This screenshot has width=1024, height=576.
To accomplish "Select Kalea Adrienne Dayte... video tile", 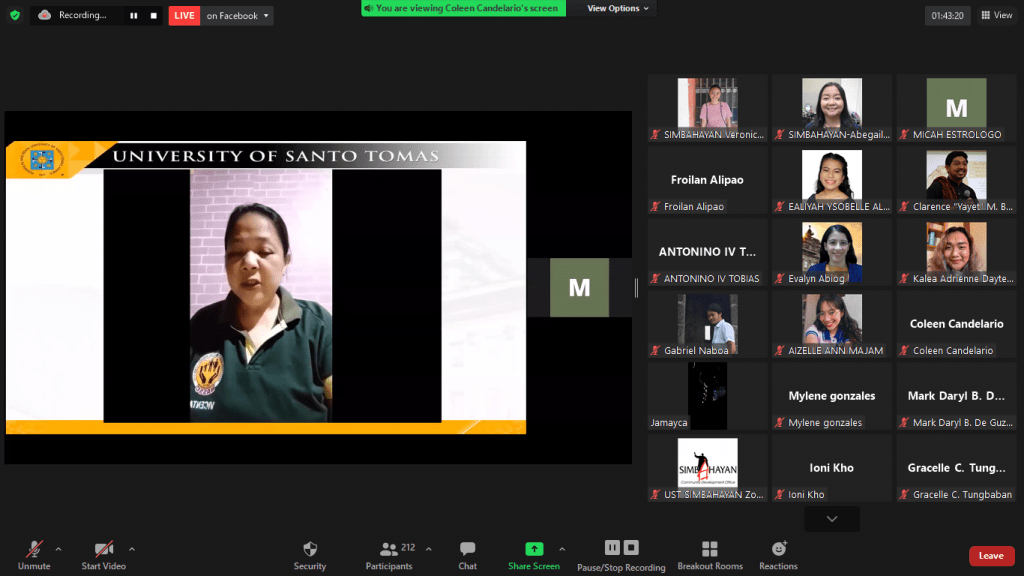I will pyautogui.click(x=956, y=252).
